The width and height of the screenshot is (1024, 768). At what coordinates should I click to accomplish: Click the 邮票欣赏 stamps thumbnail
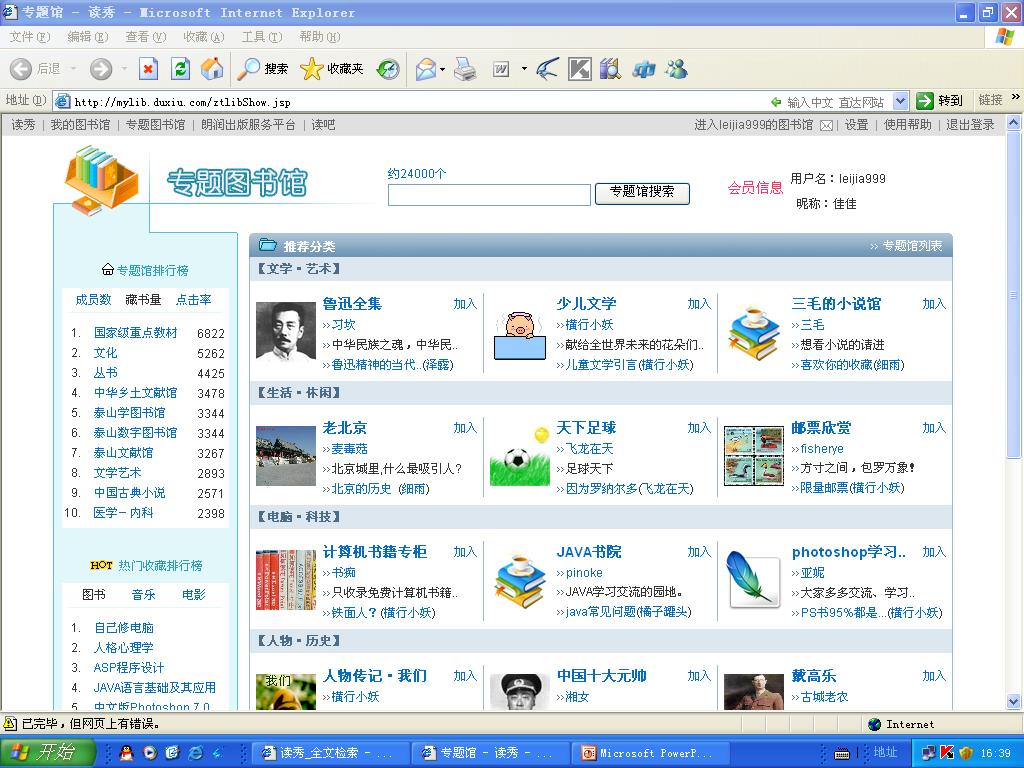coord(754,456)
